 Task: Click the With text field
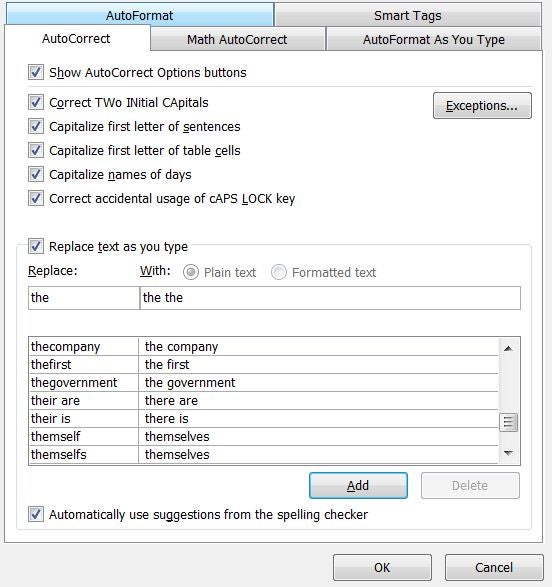click(330, 298)
